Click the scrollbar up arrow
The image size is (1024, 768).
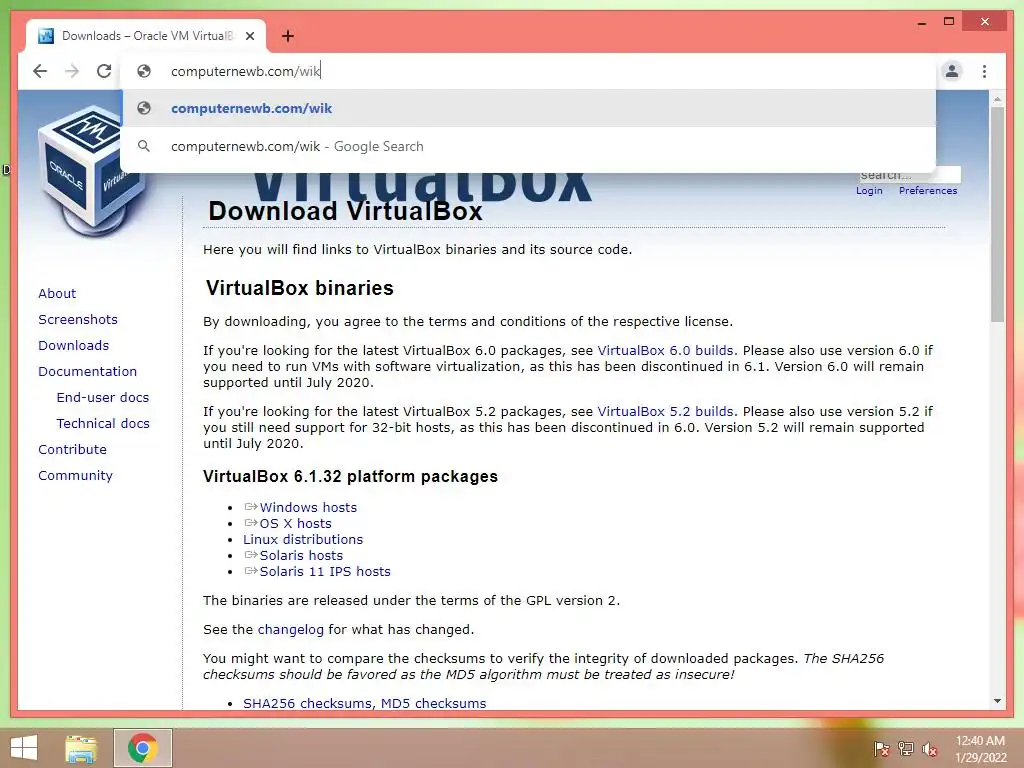pos(997,99)
